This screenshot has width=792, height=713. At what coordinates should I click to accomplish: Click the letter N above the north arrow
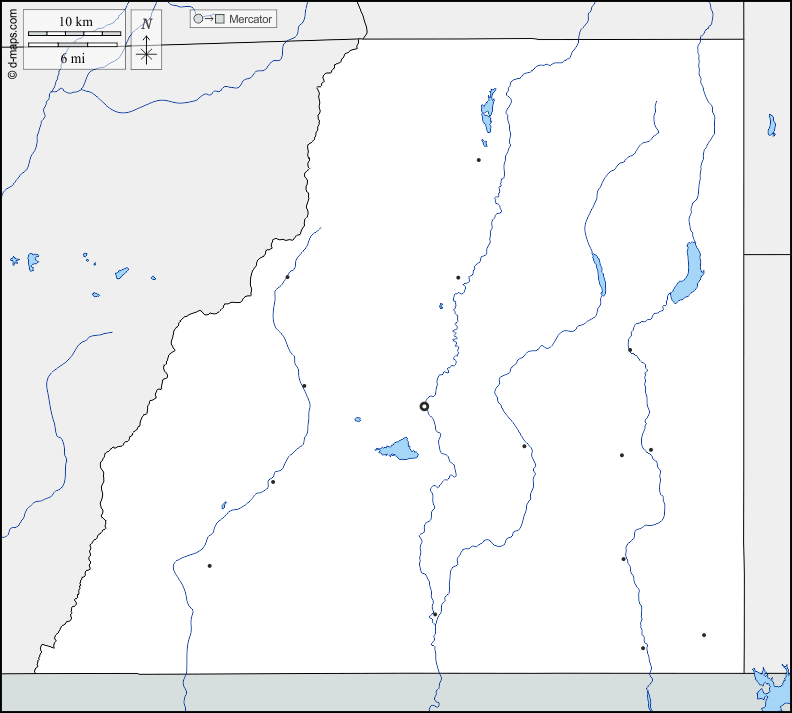146,24
